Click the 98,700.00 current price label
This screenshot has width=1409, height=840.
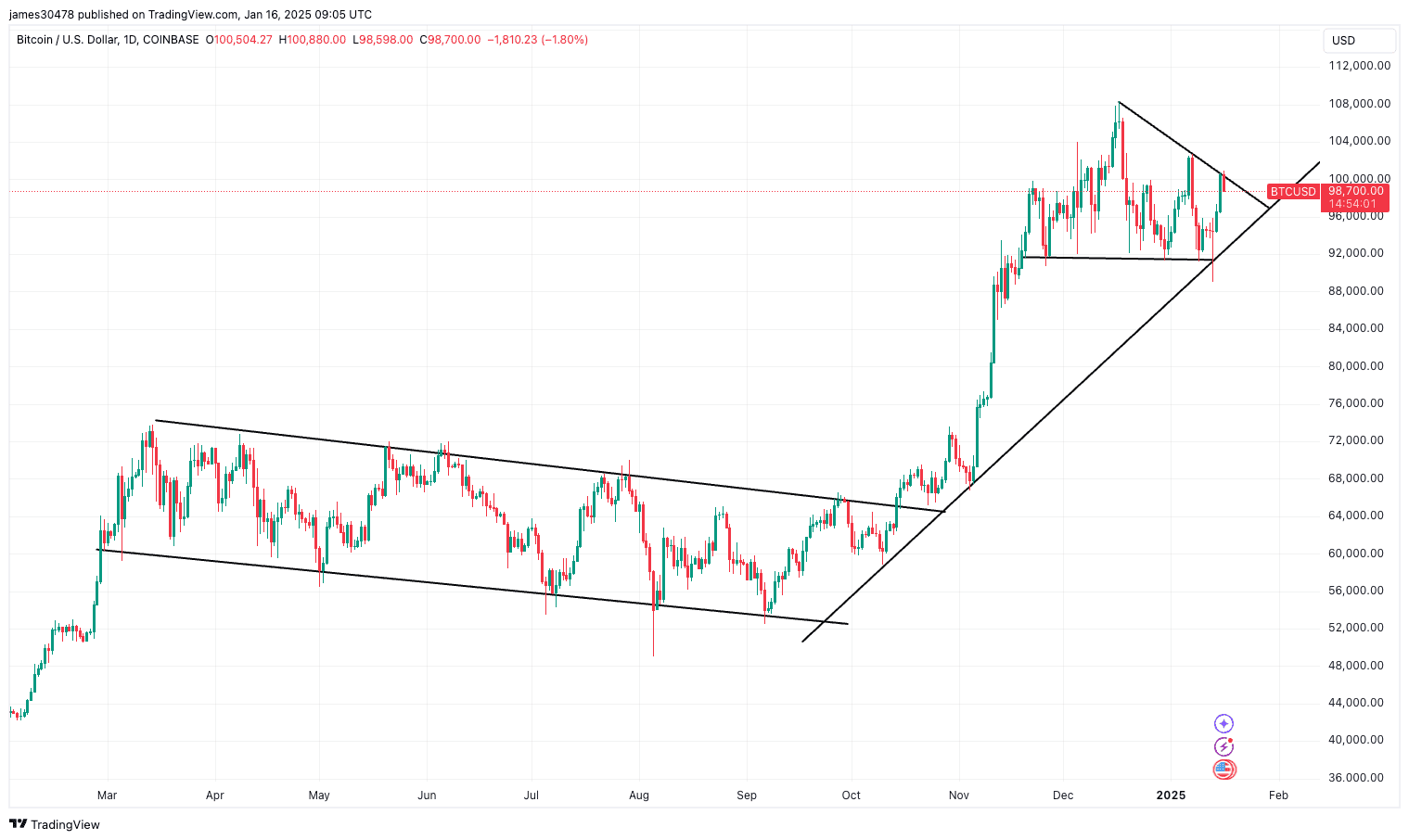pos(1355,191)
